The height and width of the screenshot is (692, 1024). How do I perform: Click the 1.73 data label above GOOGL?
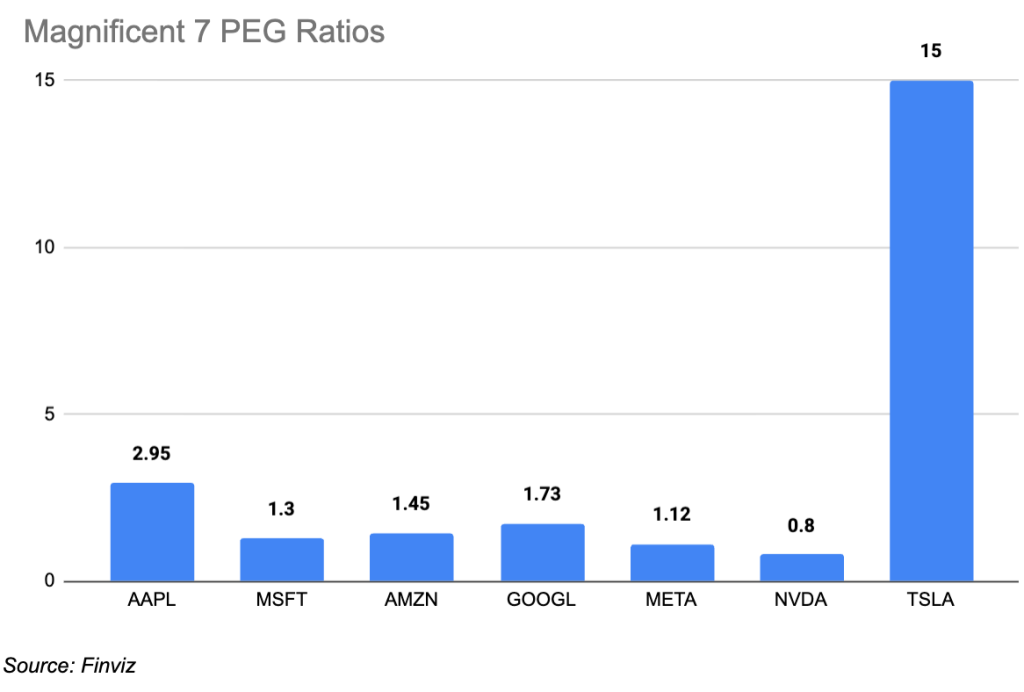542,494
